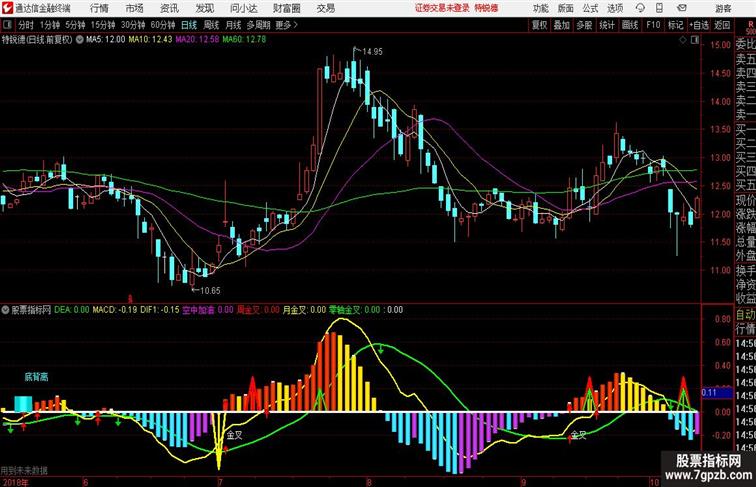Open the 发现 menu
This screenshot has width=756, height=487.
point(204,8)
